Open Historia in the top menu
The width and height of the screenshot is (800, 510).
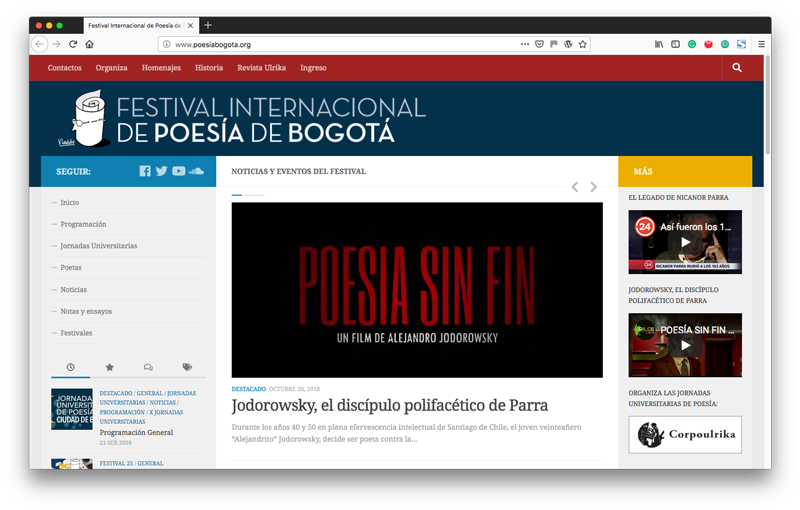pyautogui.click(x=209, y=68)
